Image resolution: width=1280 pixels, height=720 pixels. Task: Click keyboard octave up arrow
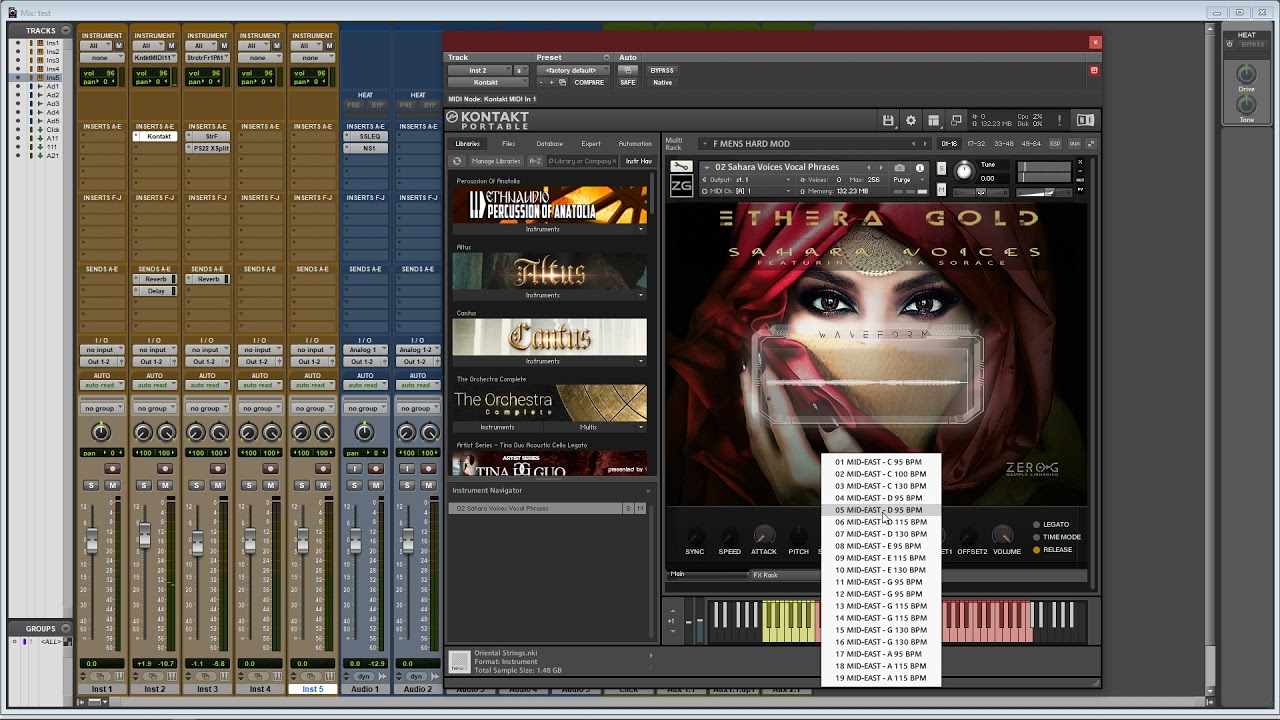[x=671, y=609]
